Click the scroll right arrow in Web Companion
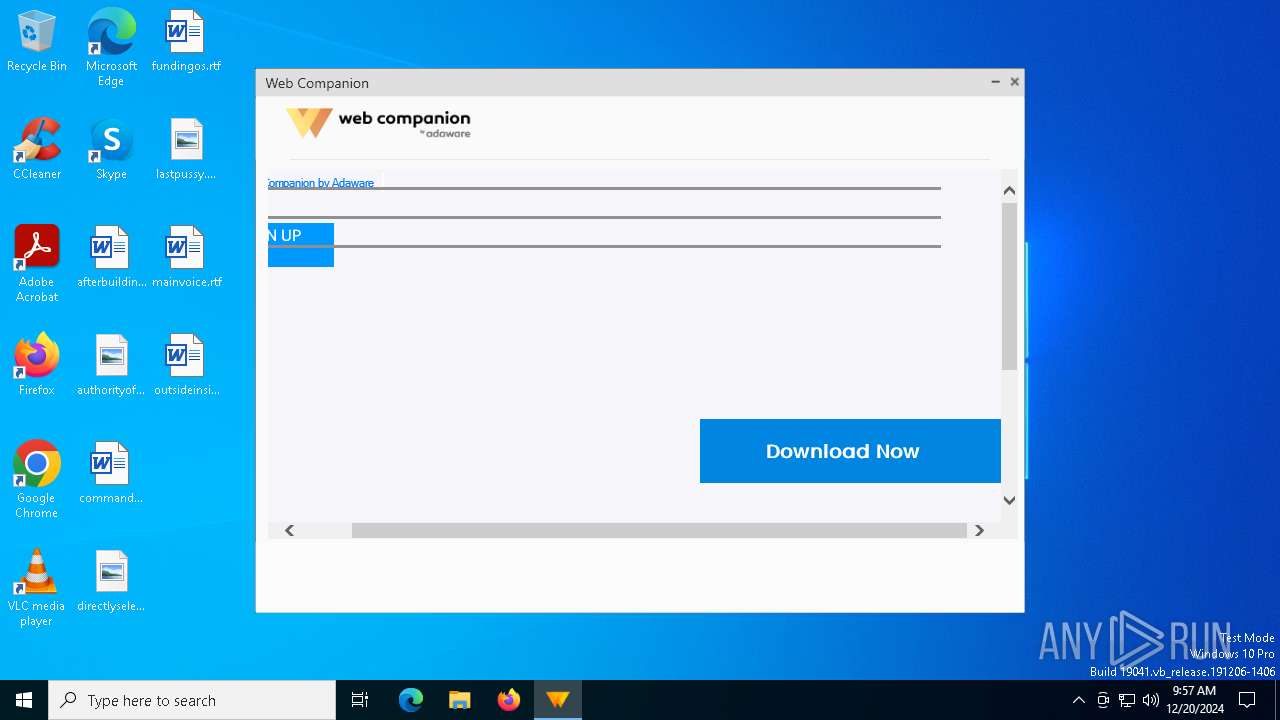This screenshot has width=1280, height=720. [x=979, y=530]
